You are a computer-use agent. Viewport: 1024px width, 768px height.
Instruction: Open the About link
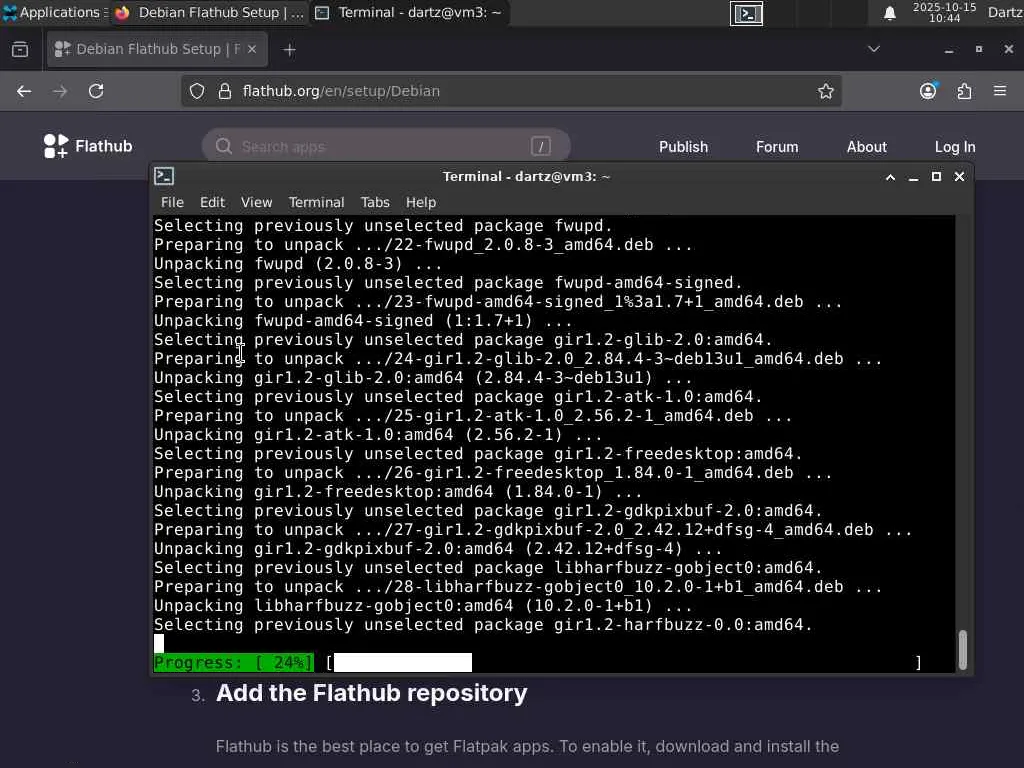tap(867, 147)
